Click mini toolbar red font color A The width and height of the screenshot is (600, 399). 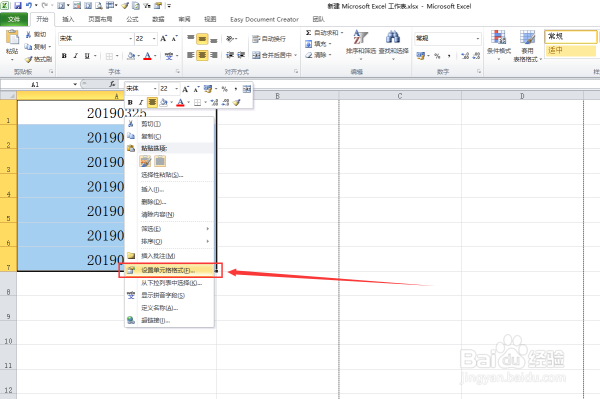[180, 102]
